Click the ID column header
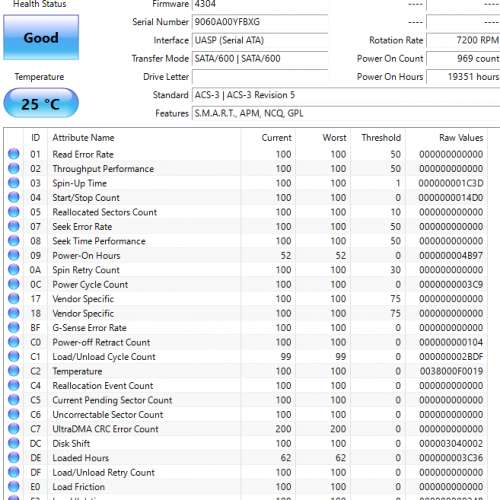 pyautogui.click(x=36, y=138)
